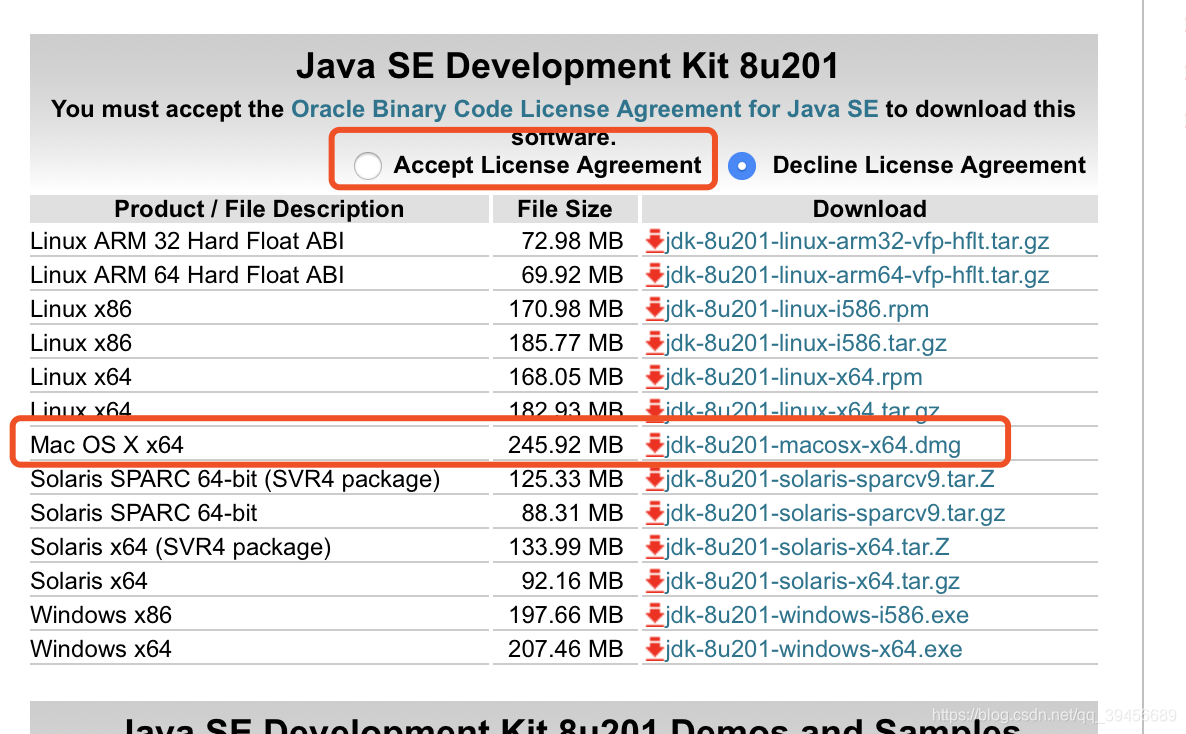Download jdk-8u201-windows-x64.exe file

point(814,649)
